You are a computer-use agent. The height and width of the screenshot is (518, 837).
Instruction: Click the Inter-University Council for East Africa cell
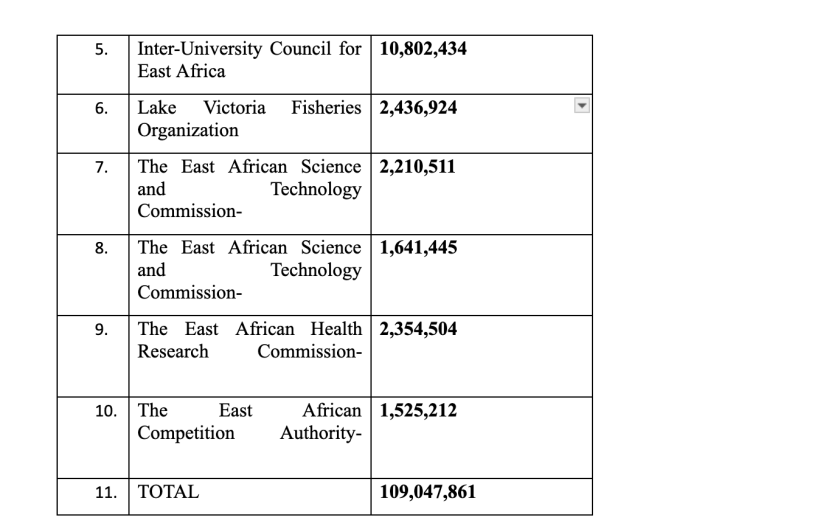coord(249,60)
